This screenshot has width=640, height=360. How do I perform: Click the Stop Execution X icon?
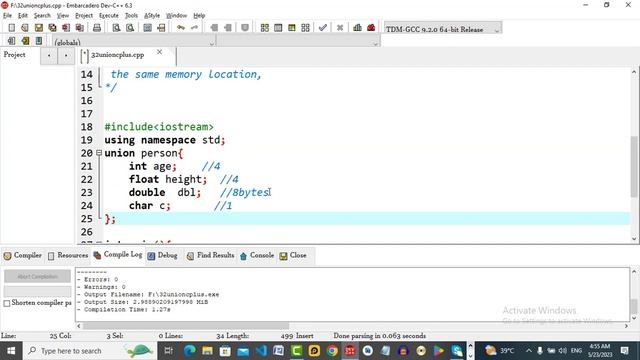[340, 28]
